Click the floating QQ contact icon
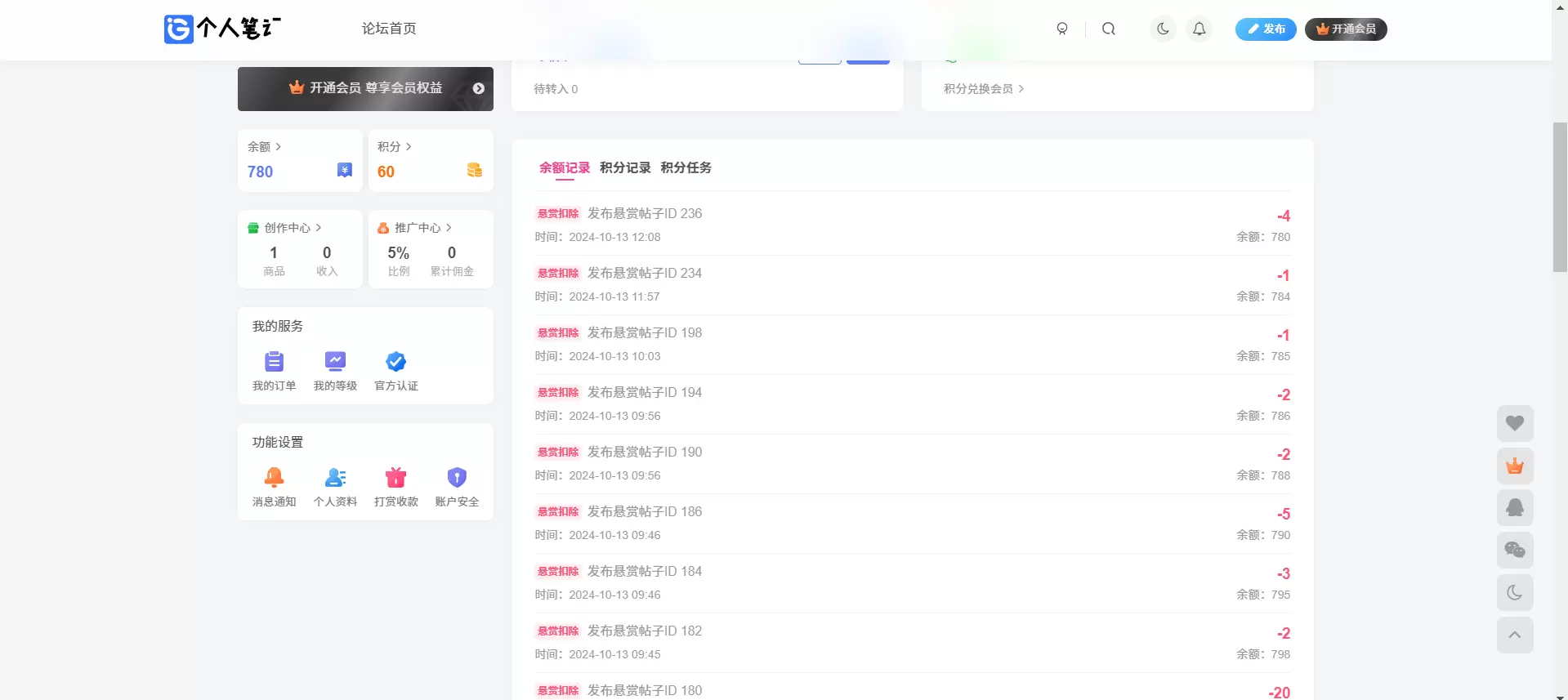This screenshot has width=1568, height=700. pos(1515,508)
